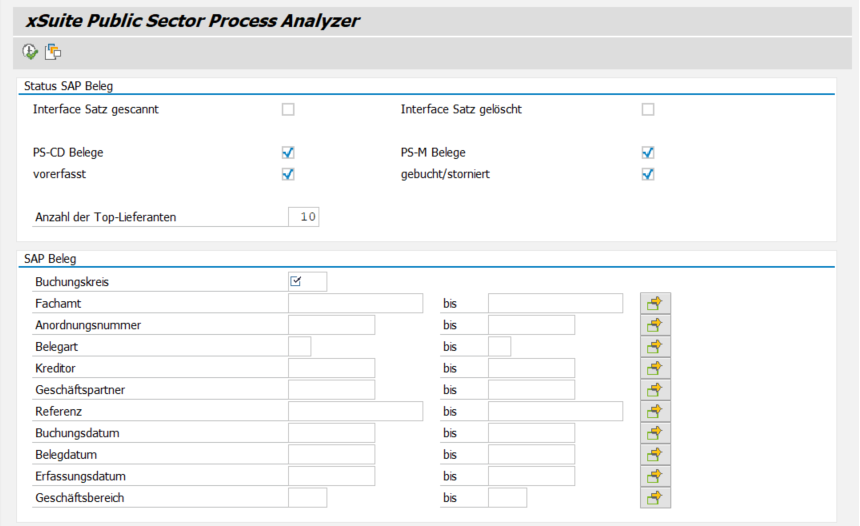
Task: Click the Erfassungsdatum label
Action: [x=81, y=476]
